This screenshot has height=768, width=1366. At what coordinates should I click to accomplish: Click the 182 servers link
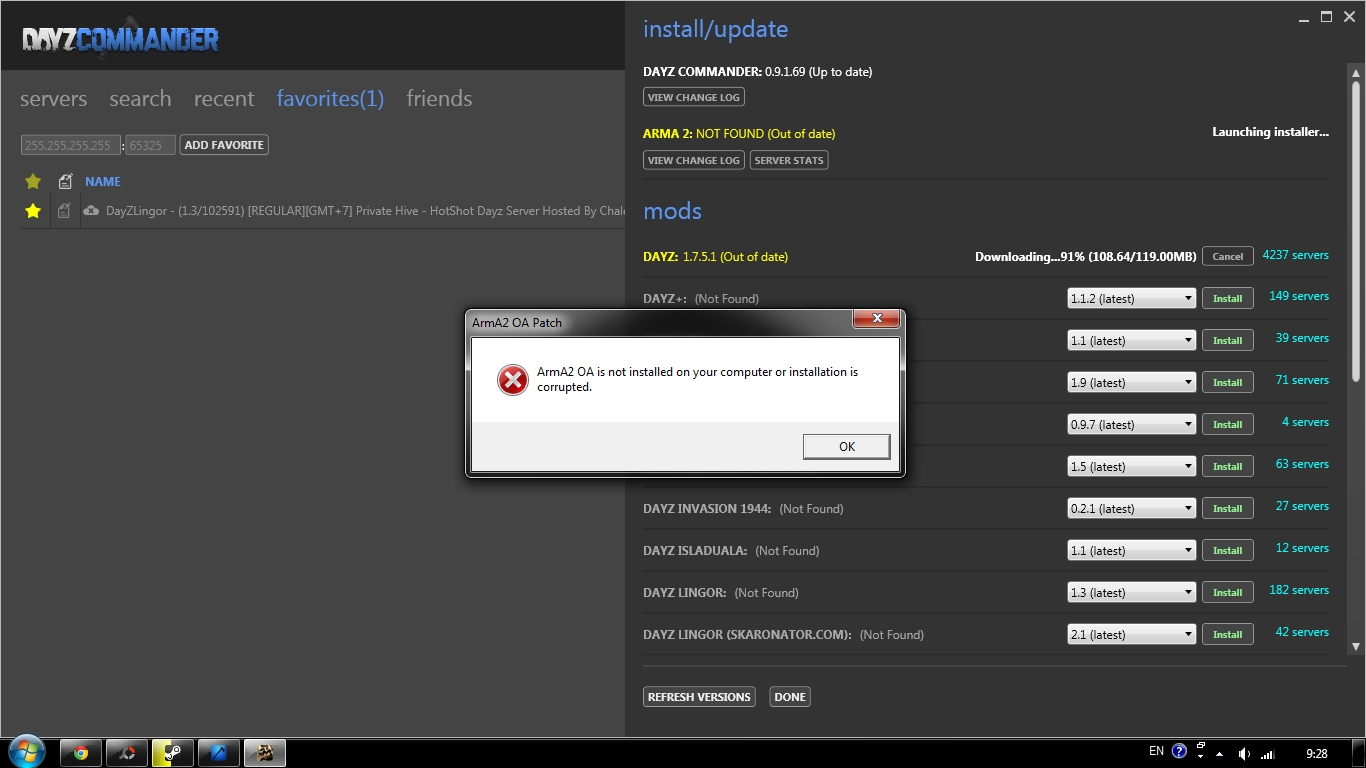(1299, 590)
